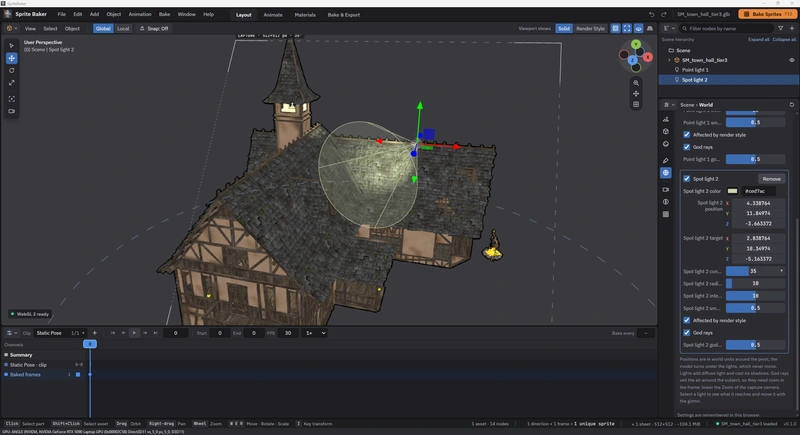The image size is (800, 435).
Task: Switch transform orientation to Global
Action: pos(103,29)
